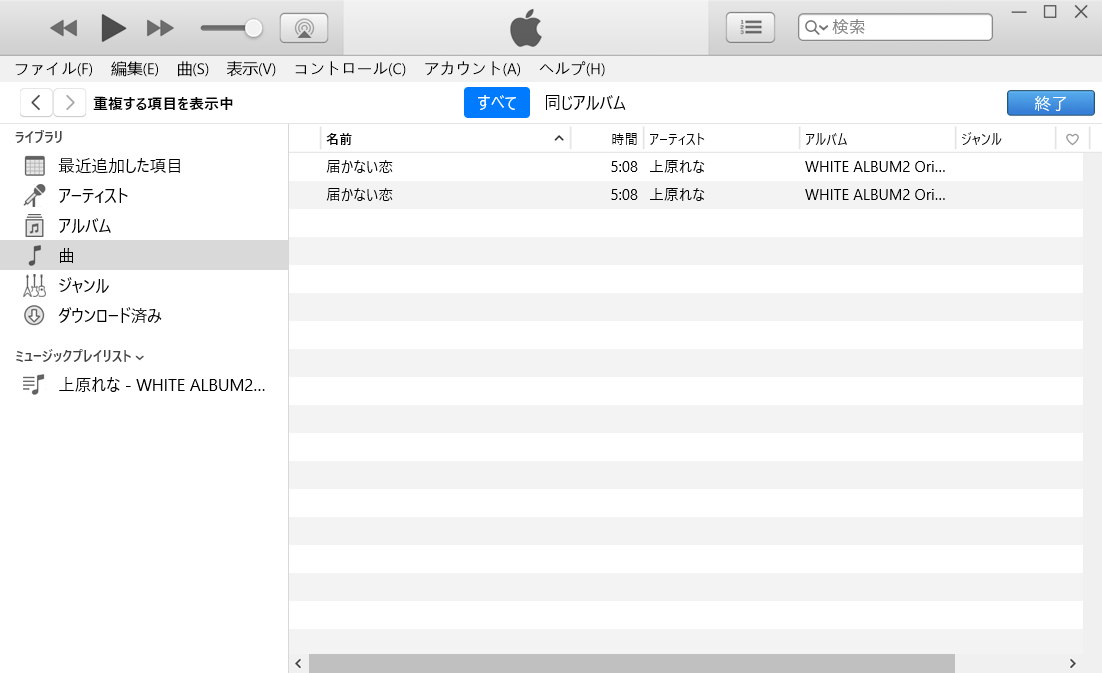Click the horizontal scrollbar right arrow

coord(1072,663)
